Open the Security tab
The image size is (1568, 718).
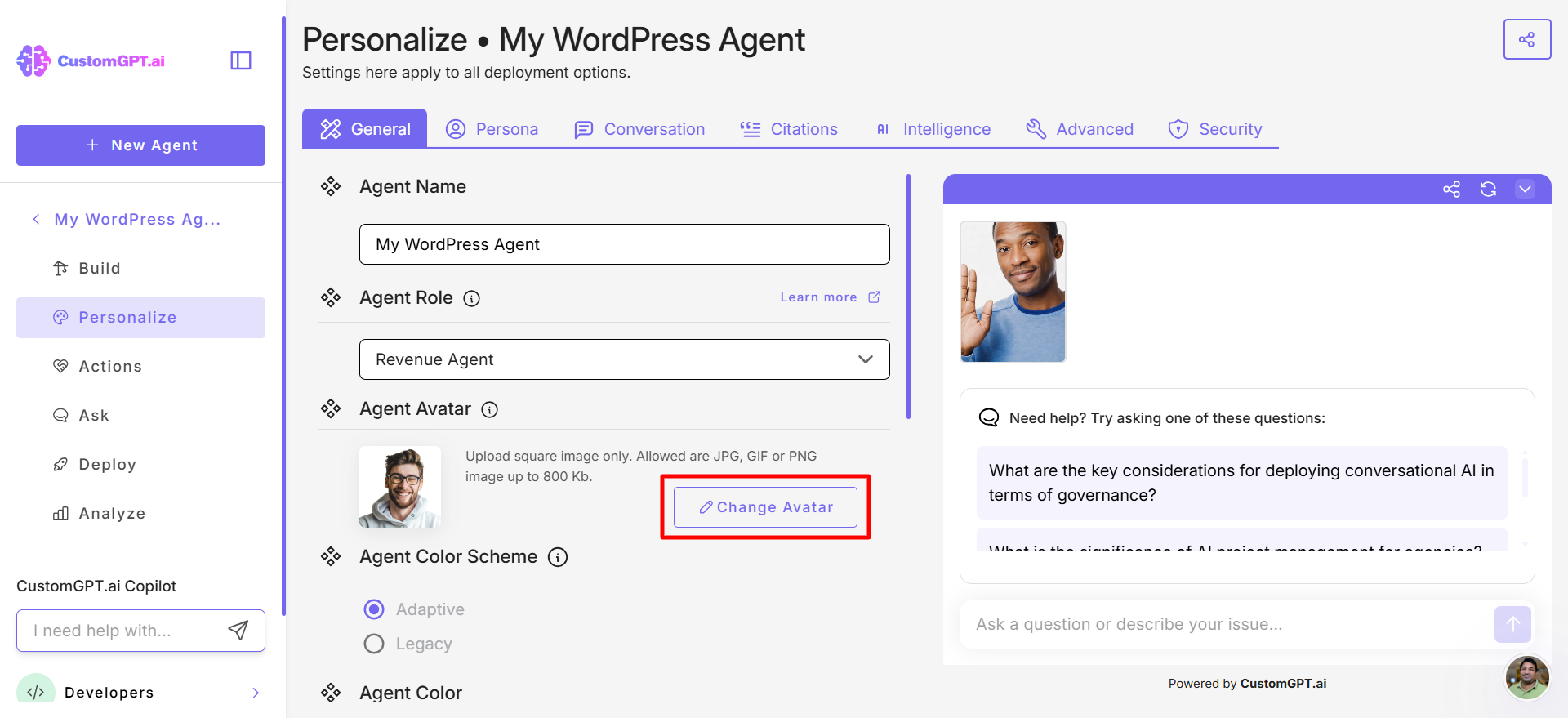pos(1215,129)
